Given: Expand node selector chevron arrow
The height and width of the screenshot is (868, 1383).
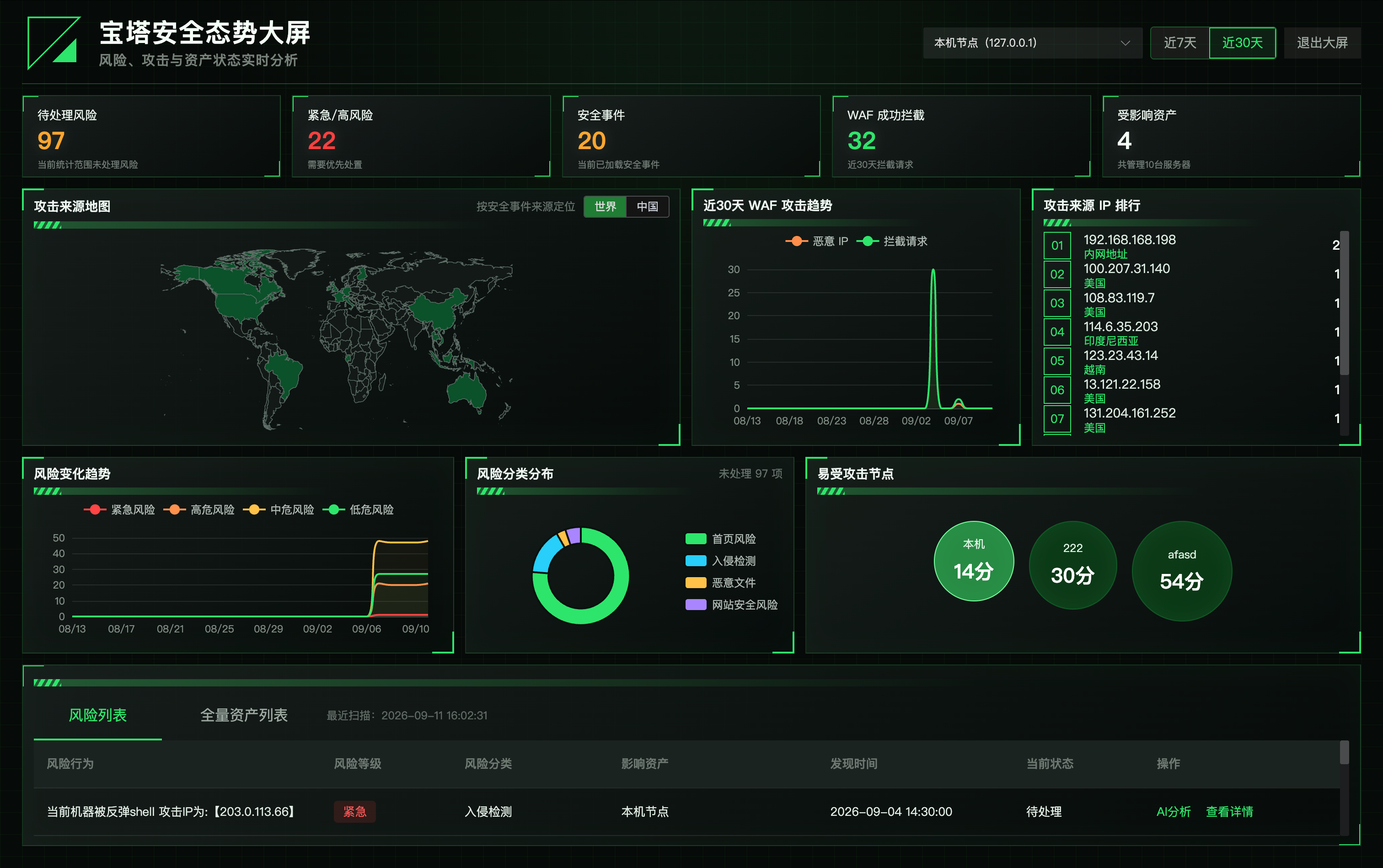Looking at the screenshot, I should tap(1125, 43).
